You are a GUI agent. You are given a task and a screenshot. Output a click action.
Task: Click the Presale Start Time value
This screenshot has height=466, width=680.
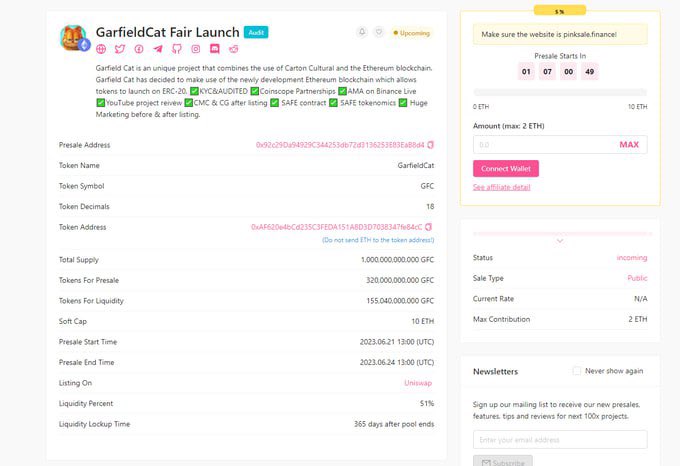[397, 342]
